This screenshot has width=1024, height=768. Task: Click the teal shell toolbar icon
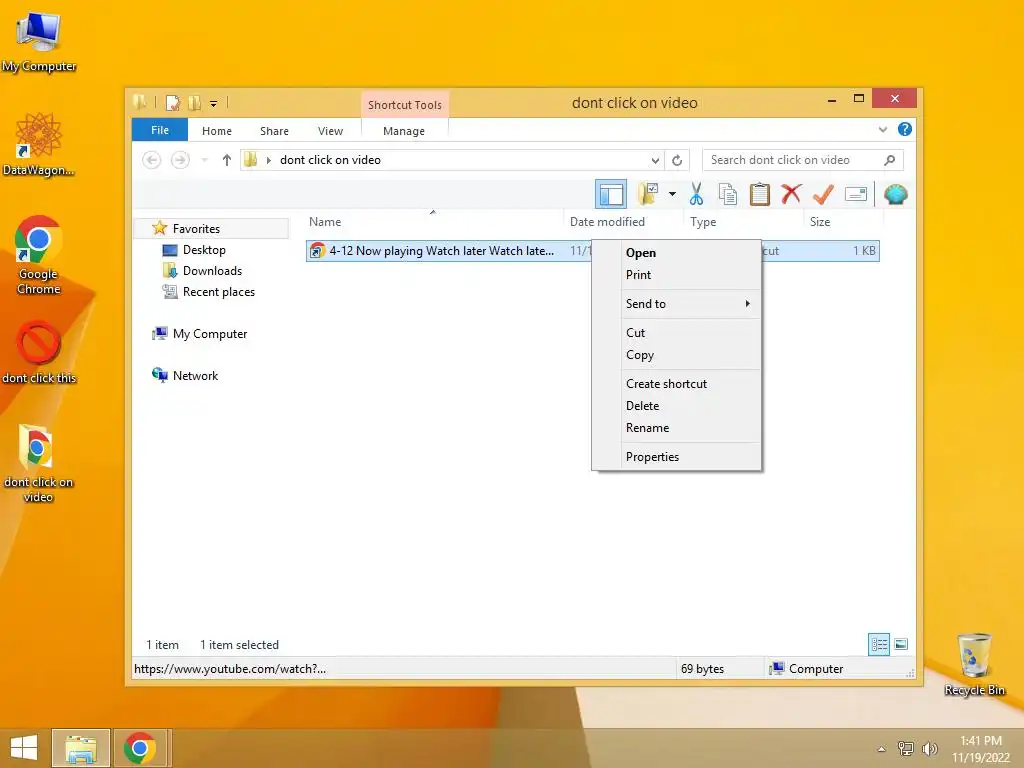coord(895,194)
